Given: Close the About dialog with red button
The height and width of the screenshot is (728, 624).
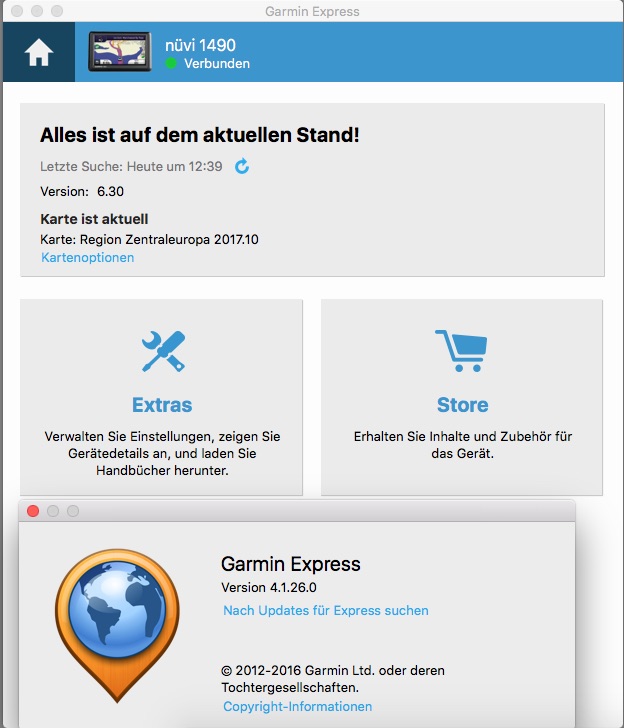Looking at the screenshot, I should (33, 511).
